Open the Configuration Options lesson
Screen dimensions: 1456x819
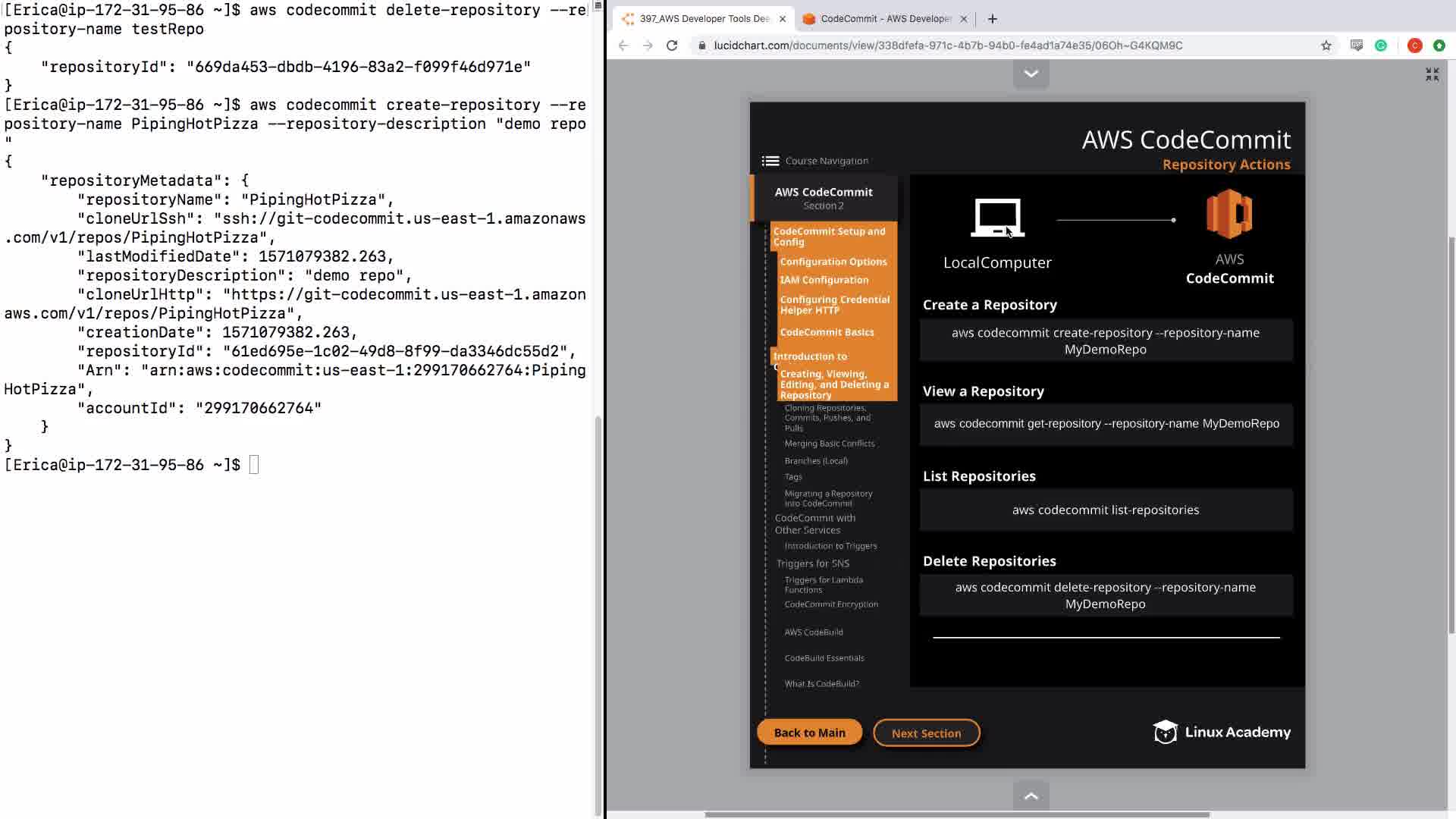tap(833, 262)
